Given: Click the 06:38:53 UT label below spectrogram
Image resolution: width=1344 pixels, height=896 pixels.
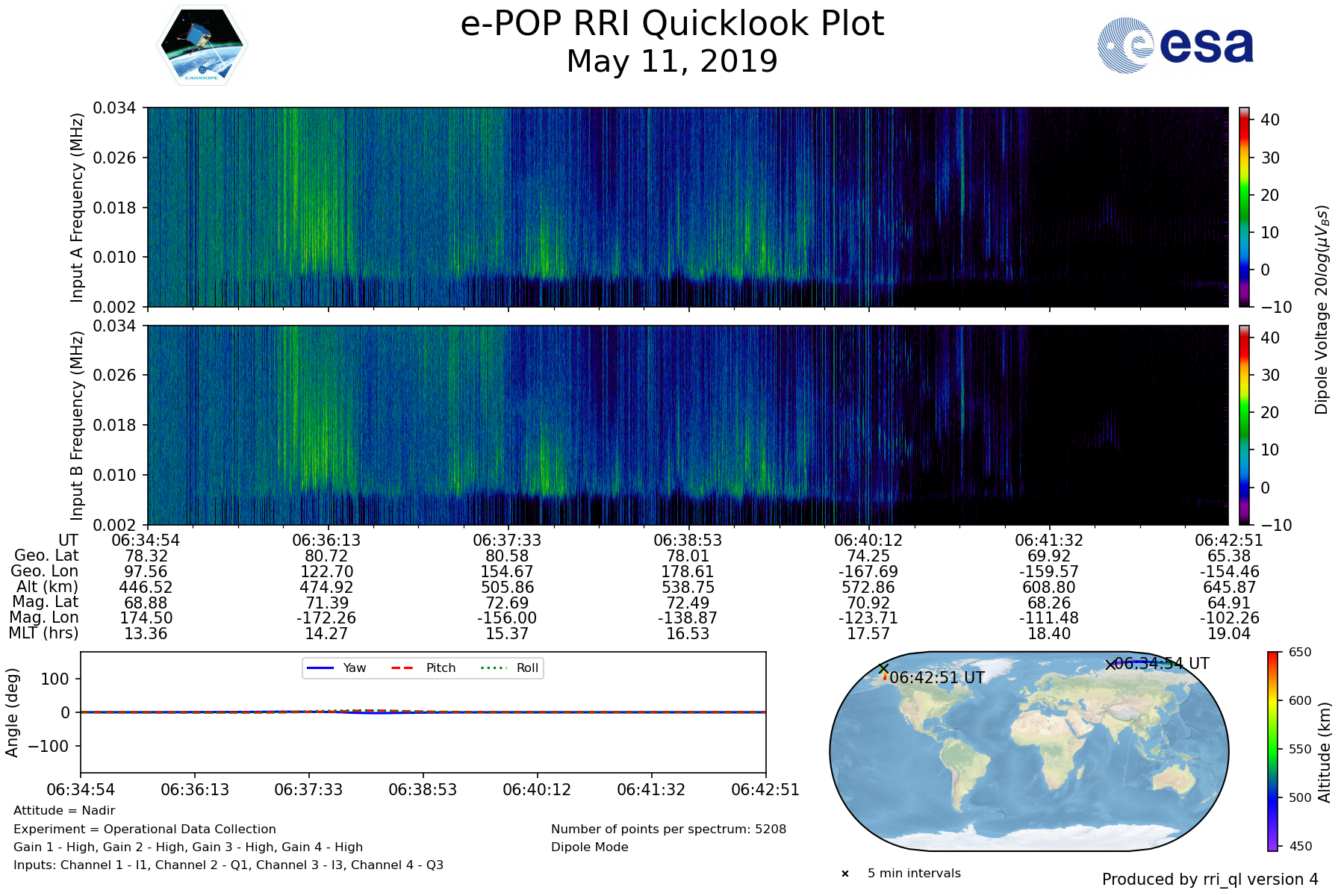Looking at the screenshot, I should [688, 540].
